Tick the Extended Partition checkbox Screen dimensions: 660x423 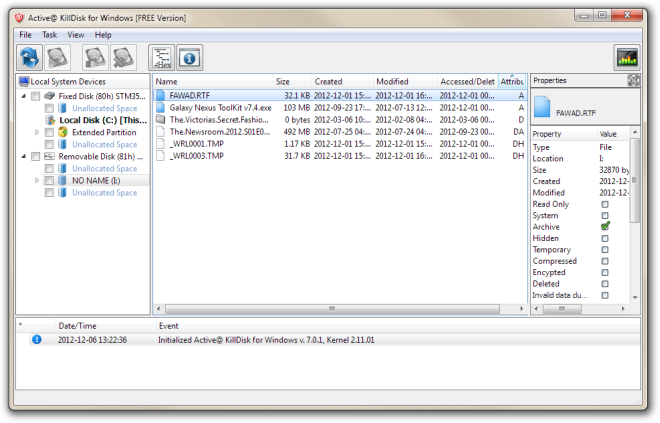(x=49, y=132)
